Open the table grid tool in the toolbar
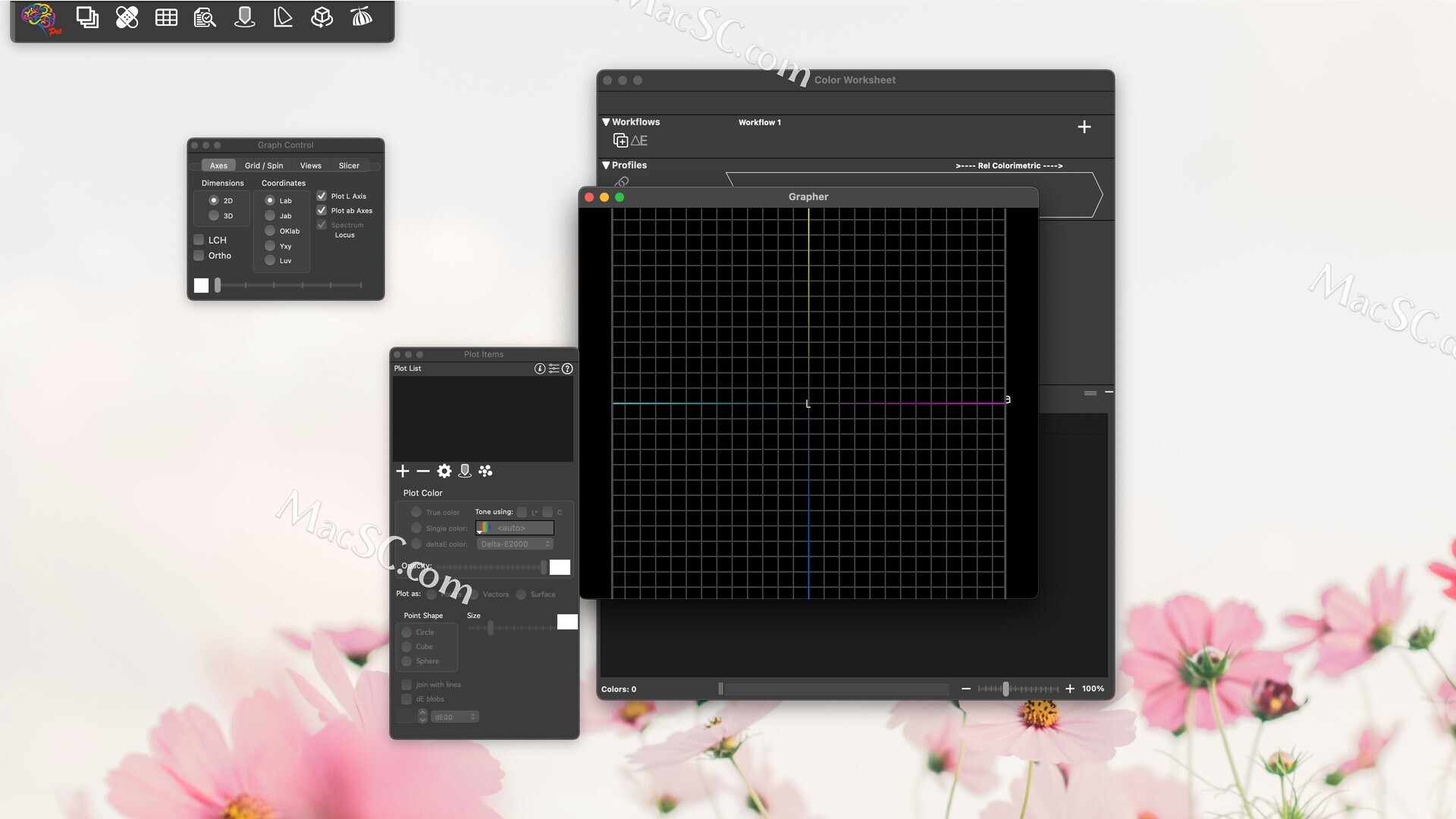 point(166,17)
